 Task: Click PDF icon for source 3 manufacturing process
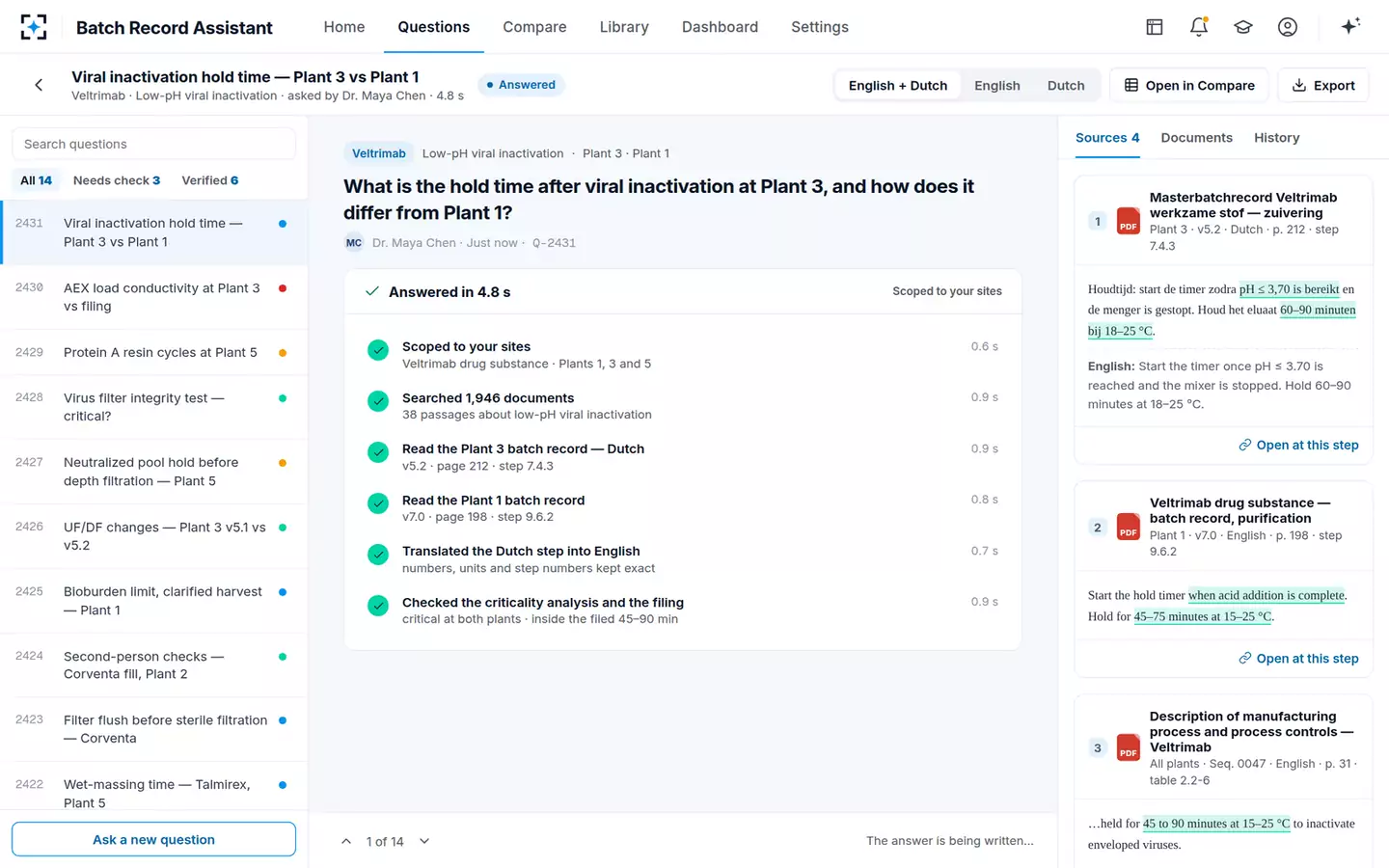[1128, 747]
